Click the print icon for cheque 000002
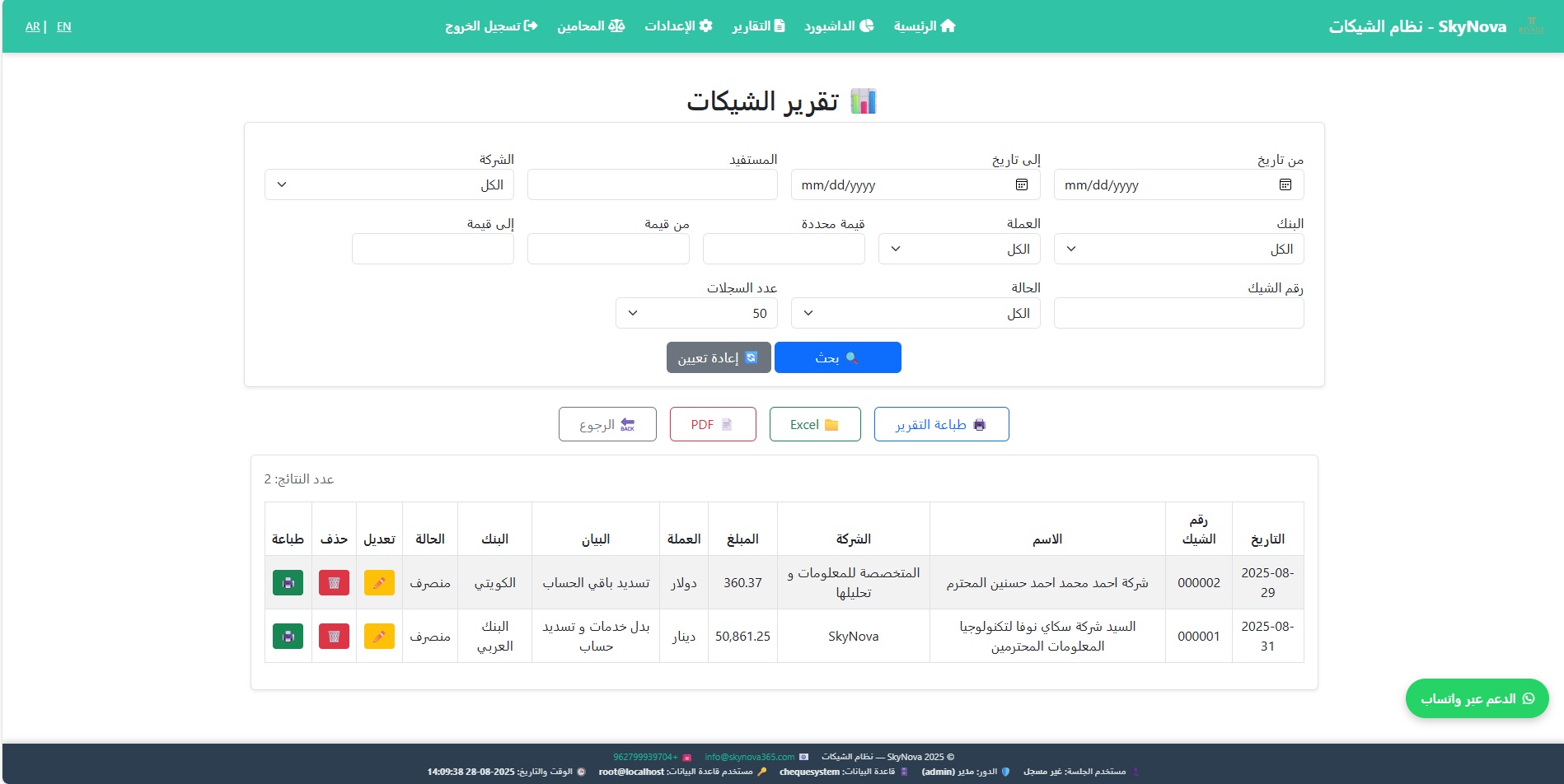This screenshot has height=784, width=1564. coord(288,583)
